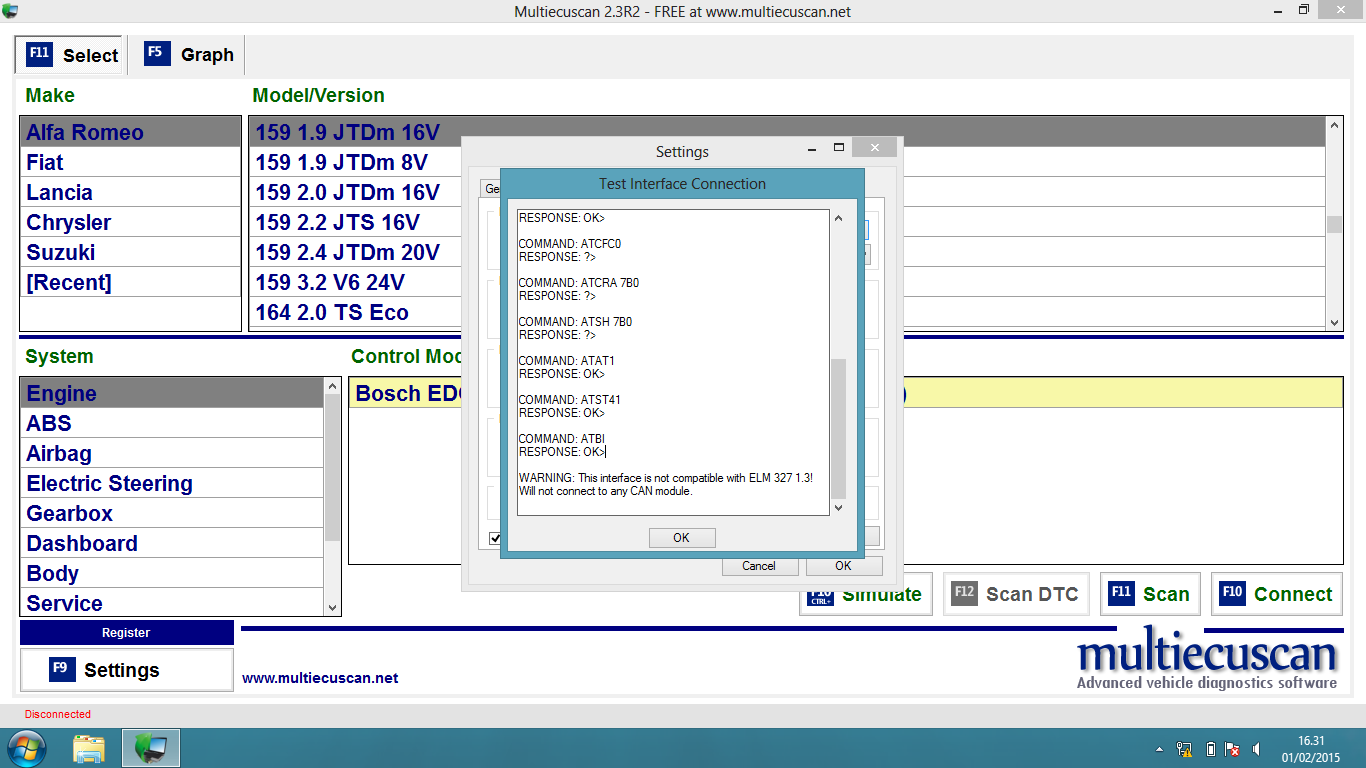Click the F10 Connect button
Screen dimensions: 1366x768
(x=1277, y=594)
